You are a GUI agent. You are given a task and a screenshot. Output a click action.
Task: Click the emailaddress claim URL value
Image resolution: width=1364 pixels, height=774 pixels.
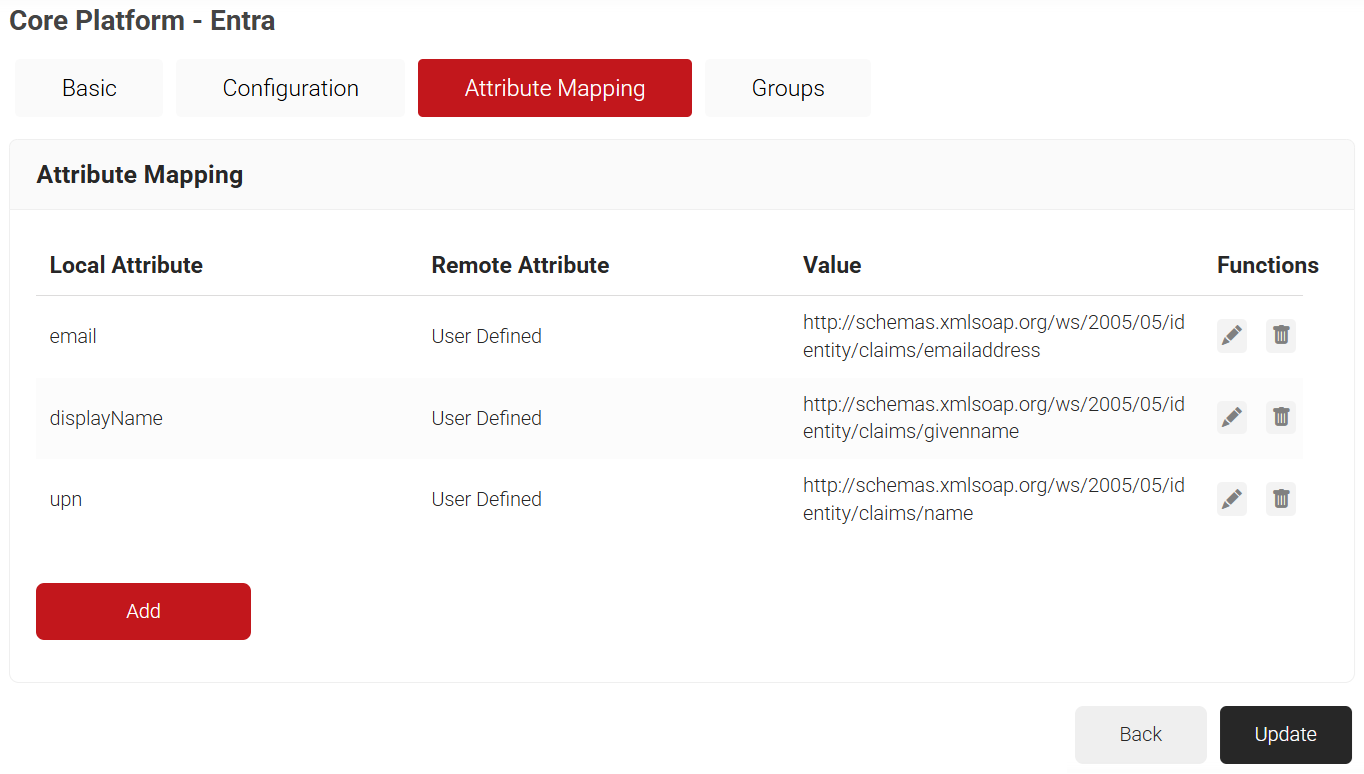994,336
